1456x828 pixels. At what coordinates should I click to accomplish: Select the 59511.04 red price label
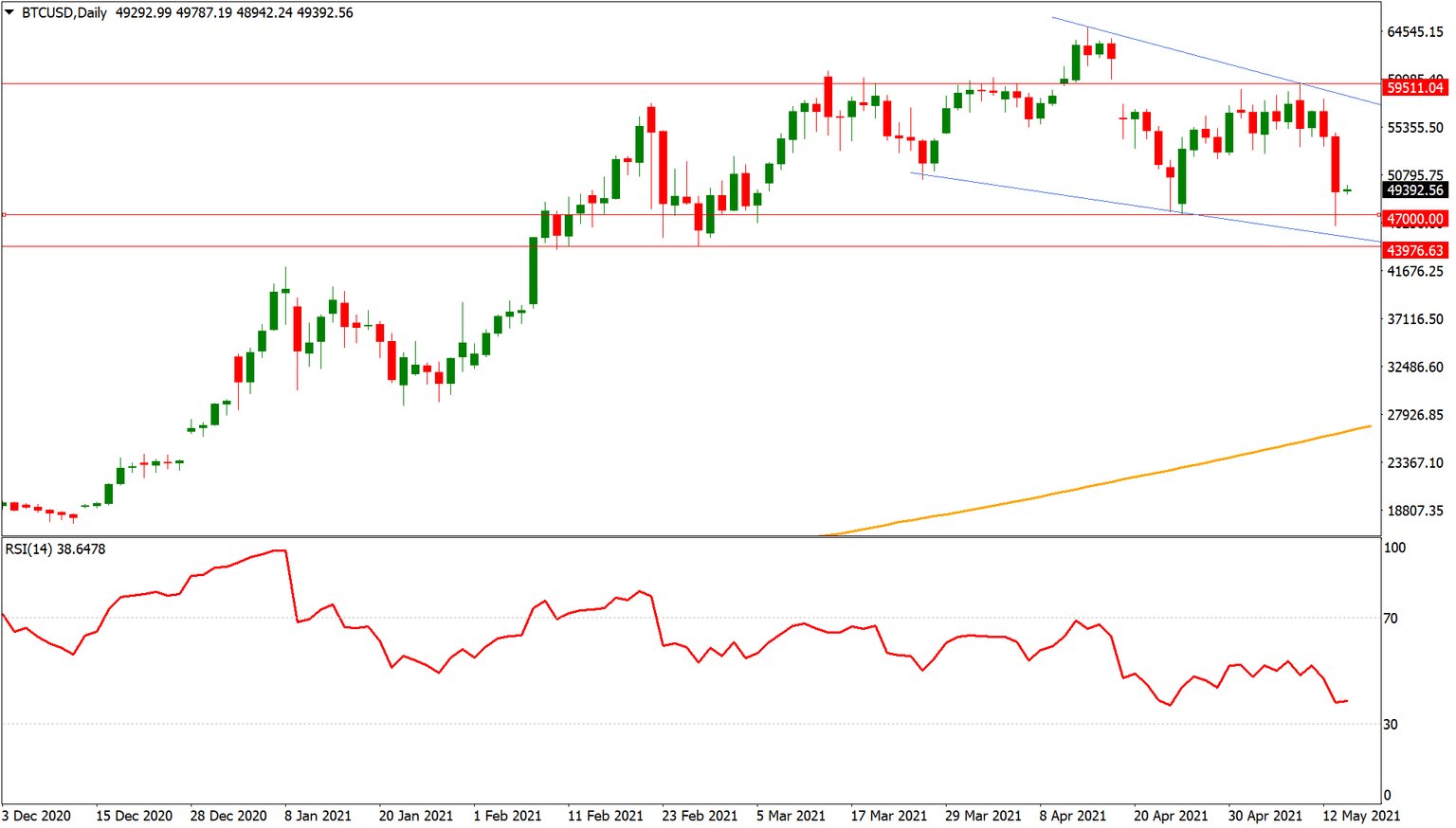pyautogui.click(x=1415, y=88)
